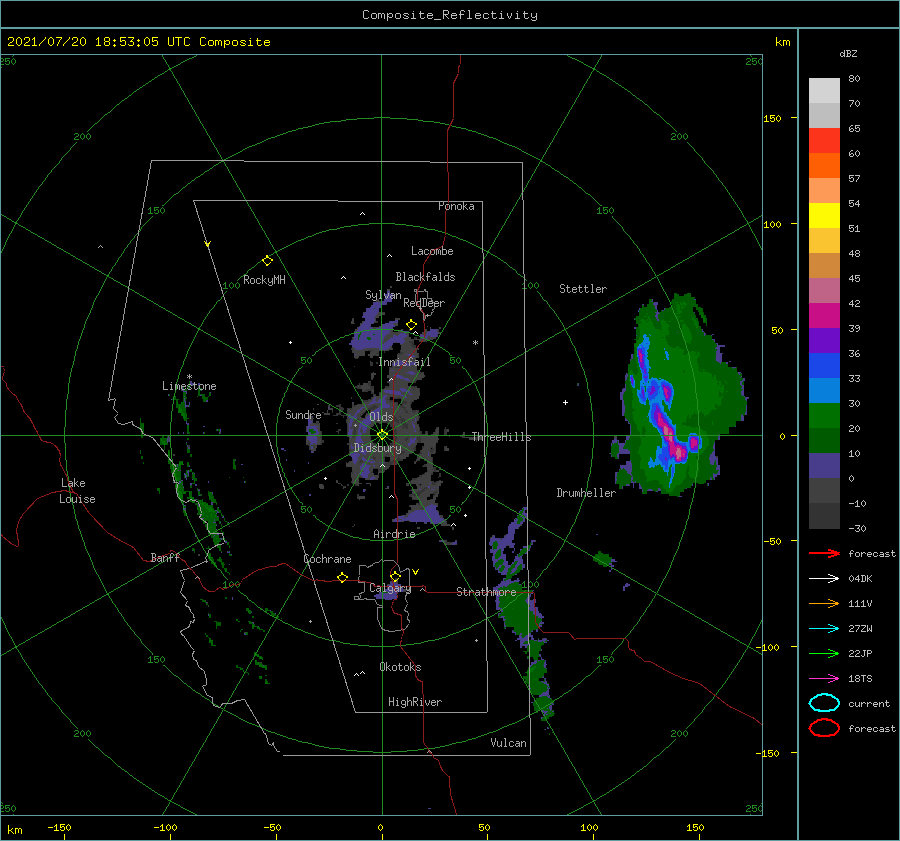The height and width of the screenshot is (841, 900).
Task: Click the white asterisk marker above Limestone
Action: tap(189, 377)
